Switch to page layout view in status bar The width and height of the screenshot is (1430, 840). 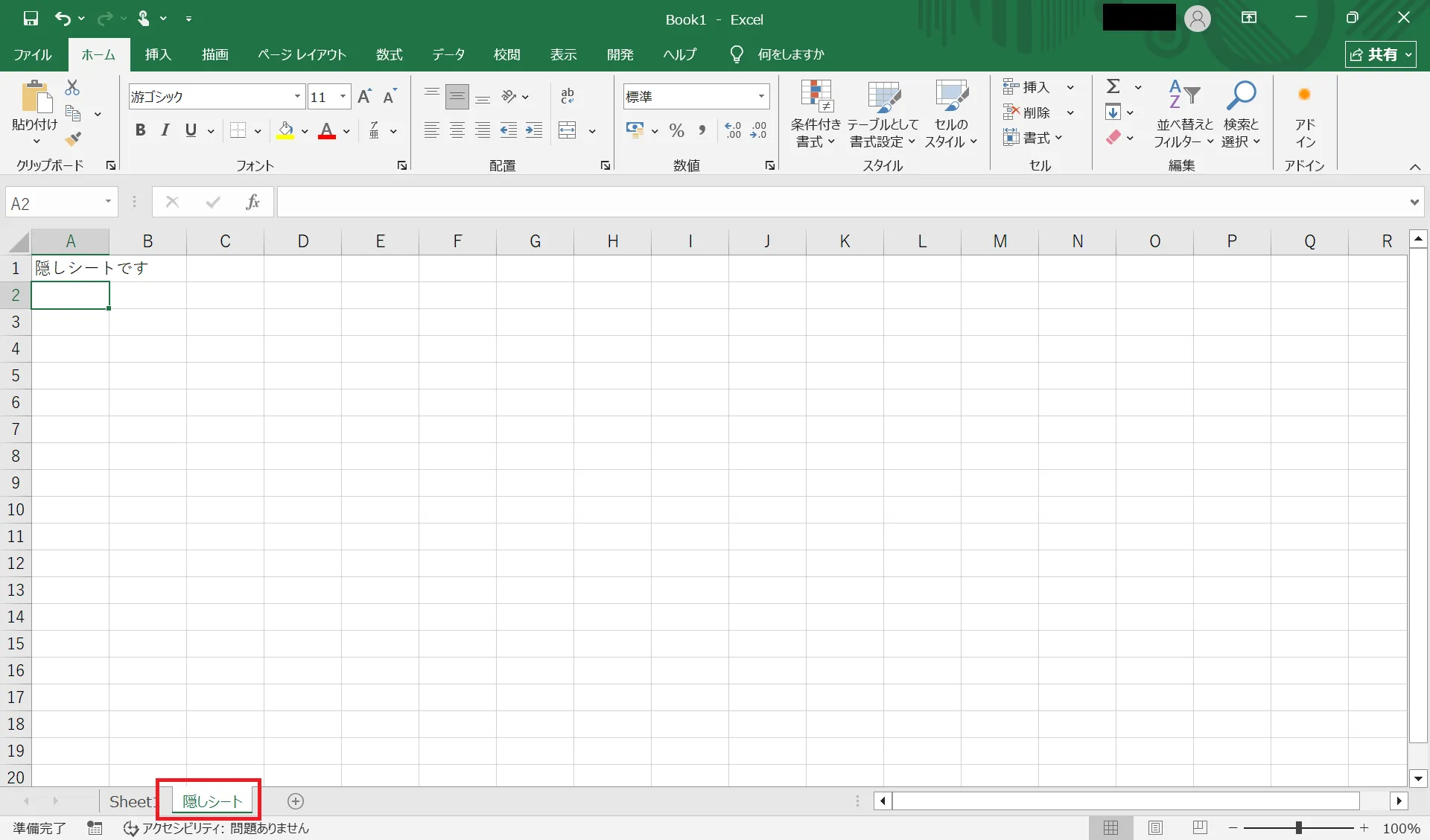point(1155,827)
